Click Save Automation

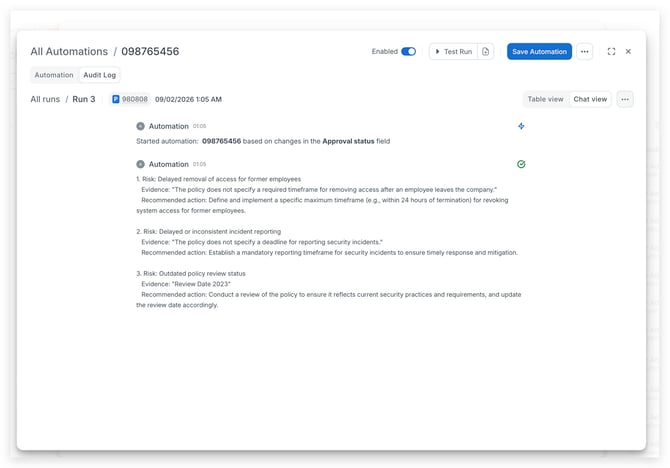pos(539,51)
